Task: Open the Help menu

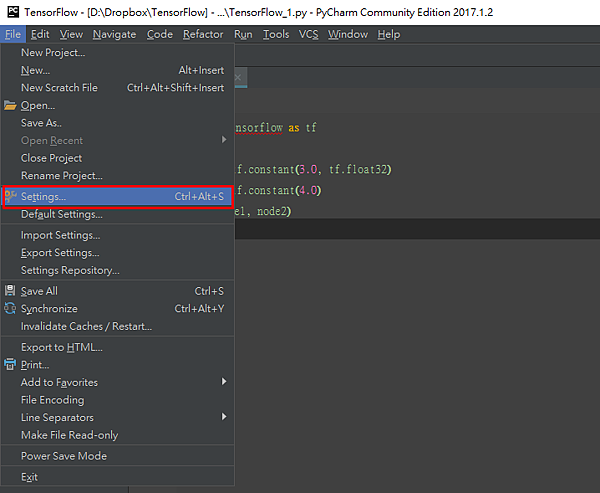Action: (389, 34)
